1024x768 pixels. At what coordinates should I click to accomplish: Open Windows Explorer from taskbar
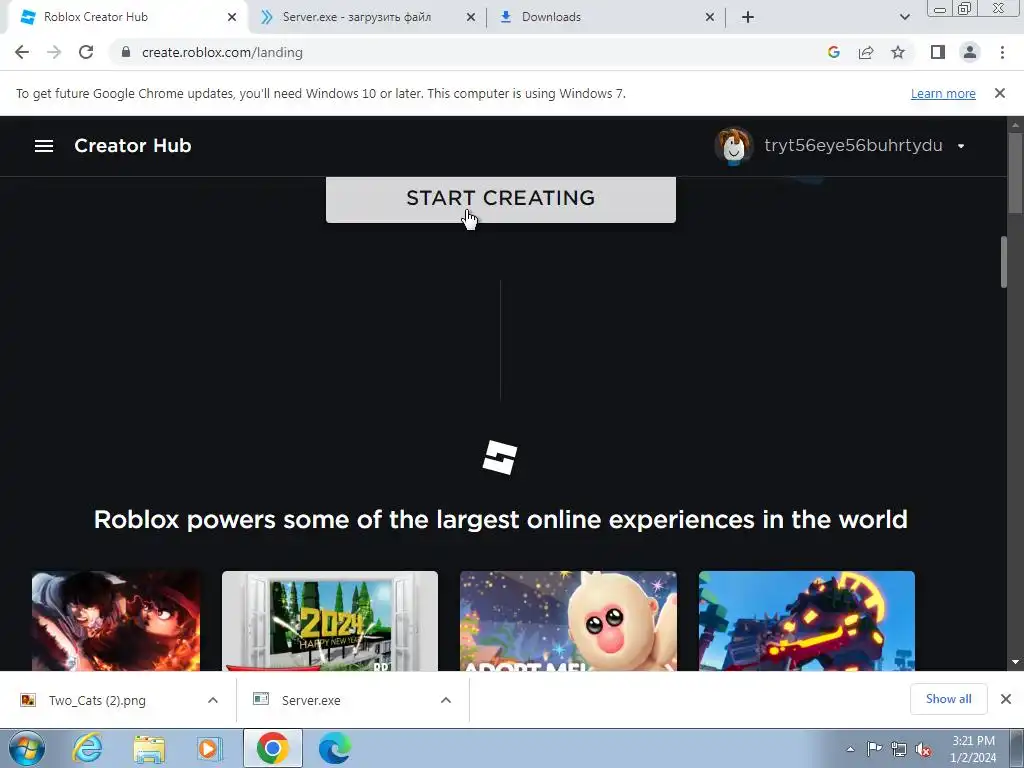149,748
